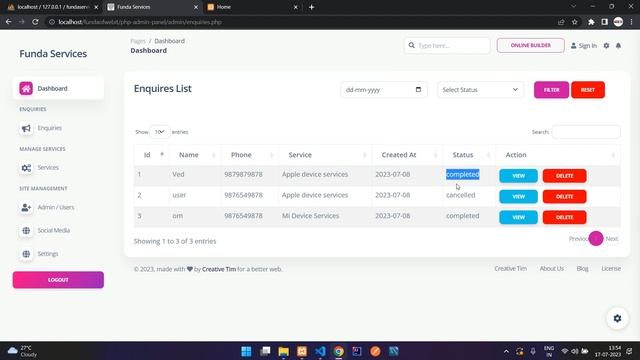Click the date filter input field
The width and height of the screenshot is (640, 360).
(384, 90)
